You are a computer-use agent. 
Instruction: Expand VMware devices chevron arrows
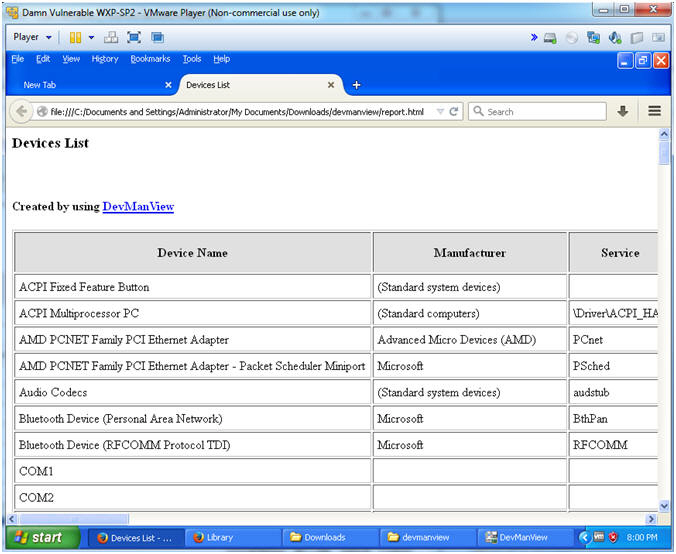(534, 38)
